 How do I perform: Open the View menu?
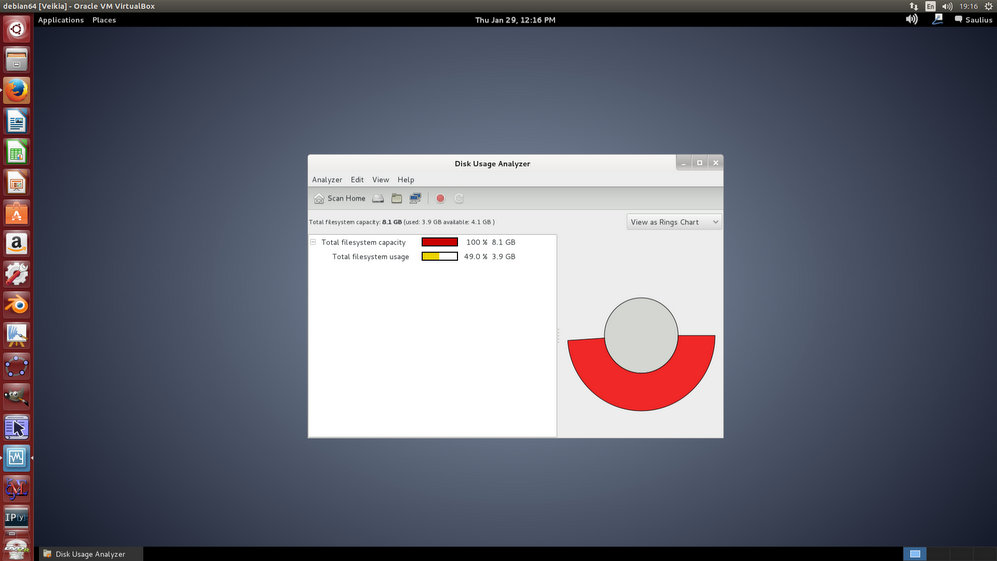(x=381, y=180)
